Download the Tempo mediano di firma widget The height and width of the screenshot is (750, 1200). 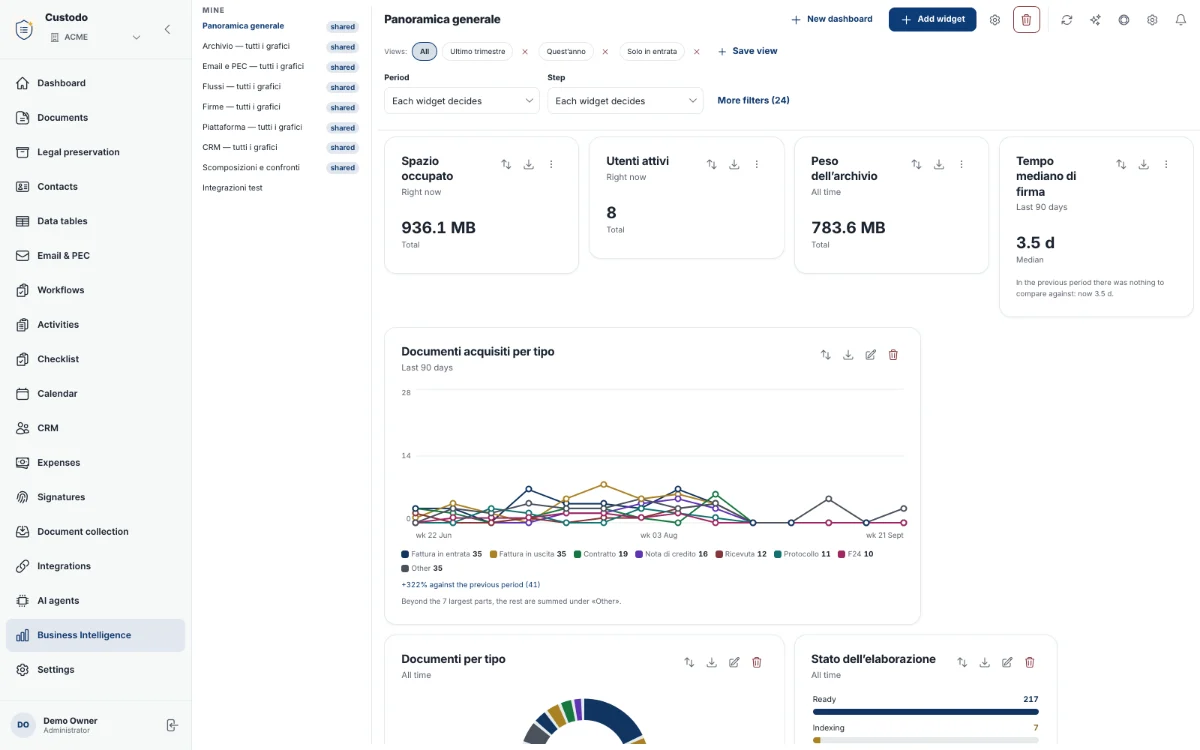coord(1144,164)
